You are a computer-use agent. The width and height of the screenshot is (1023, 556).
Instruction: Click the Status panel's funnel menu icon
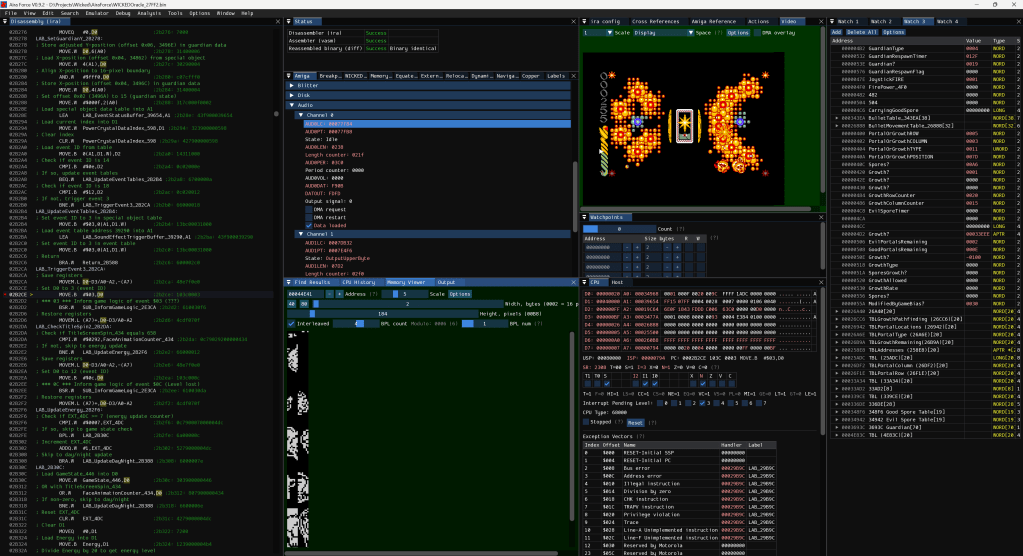290,21
